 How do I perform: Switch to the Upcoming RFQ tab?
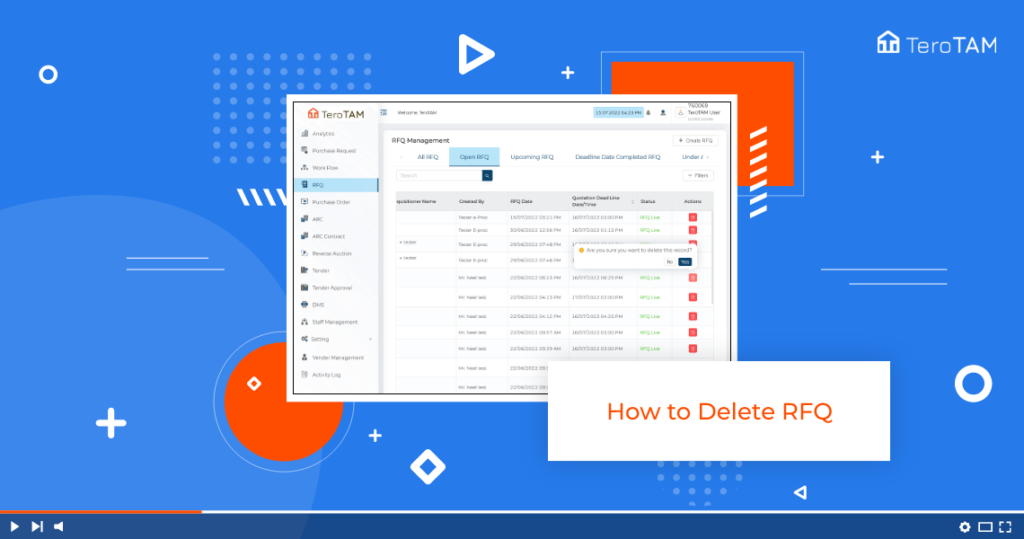pyautogui.click(x=532, y=157)
